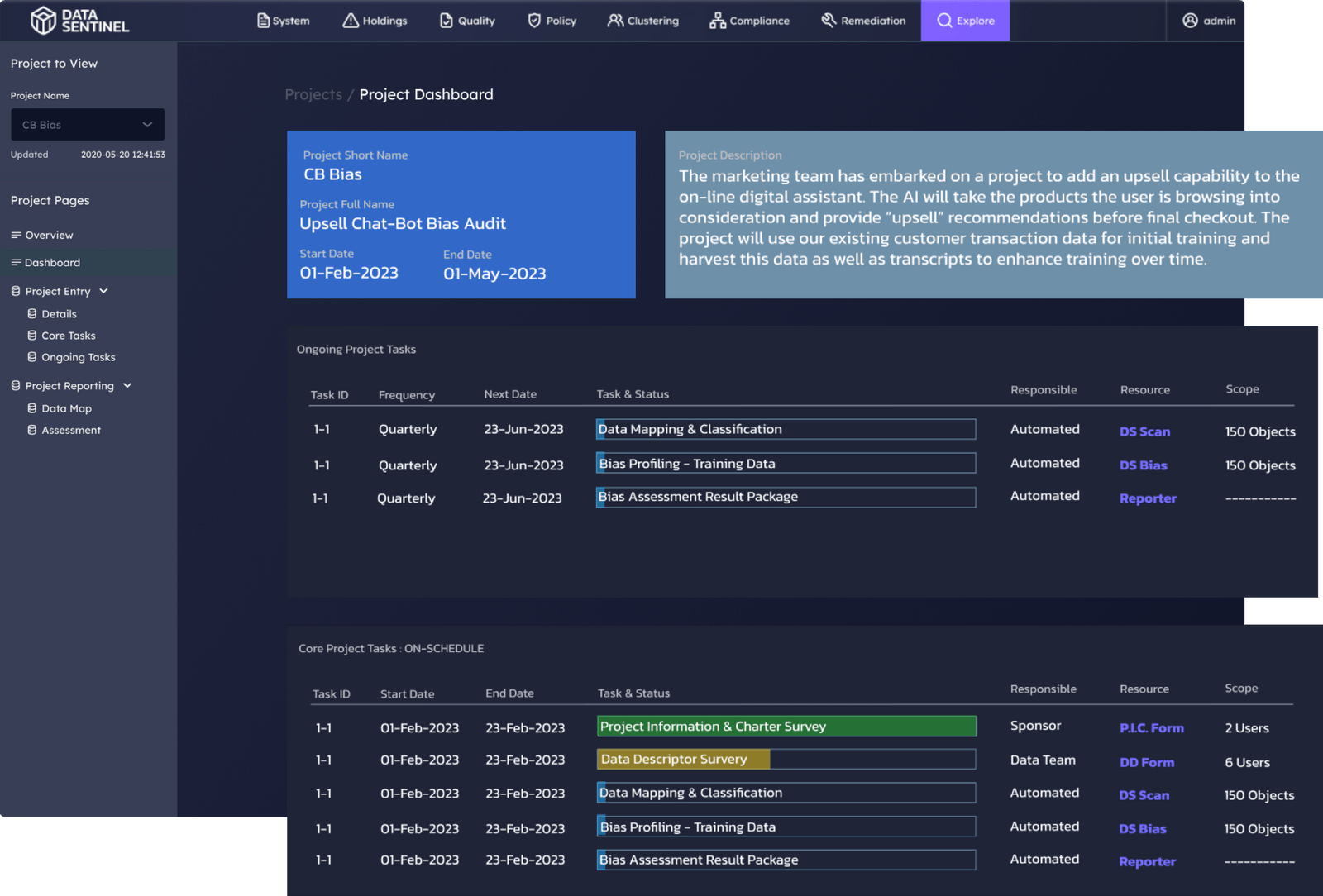Select the Quality icon in the top bar
1323x896 pixels.
click(x=444, y=20)
